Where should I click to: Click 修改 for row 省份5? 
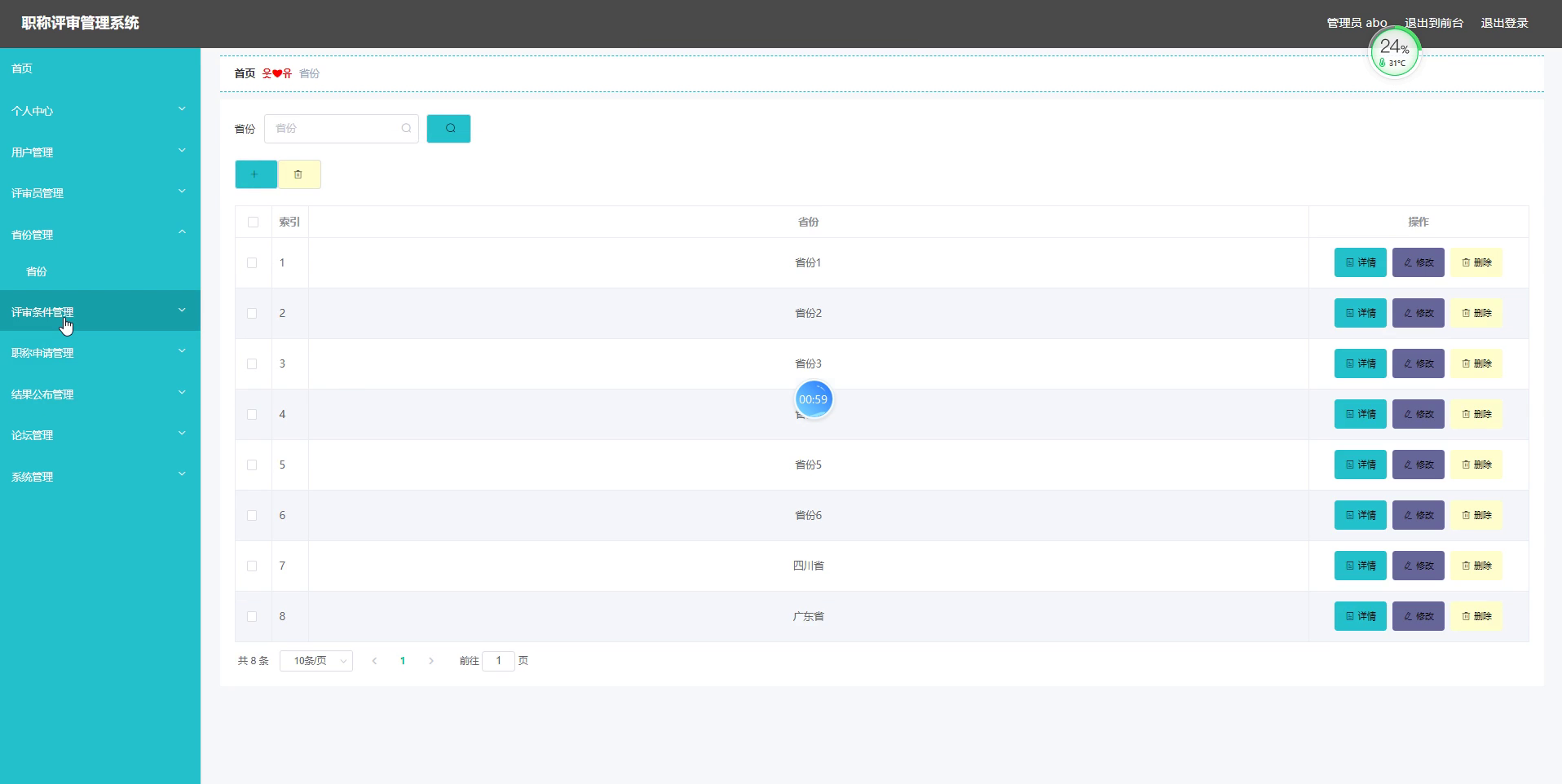pyautogui.click(x=1418, y=465)
